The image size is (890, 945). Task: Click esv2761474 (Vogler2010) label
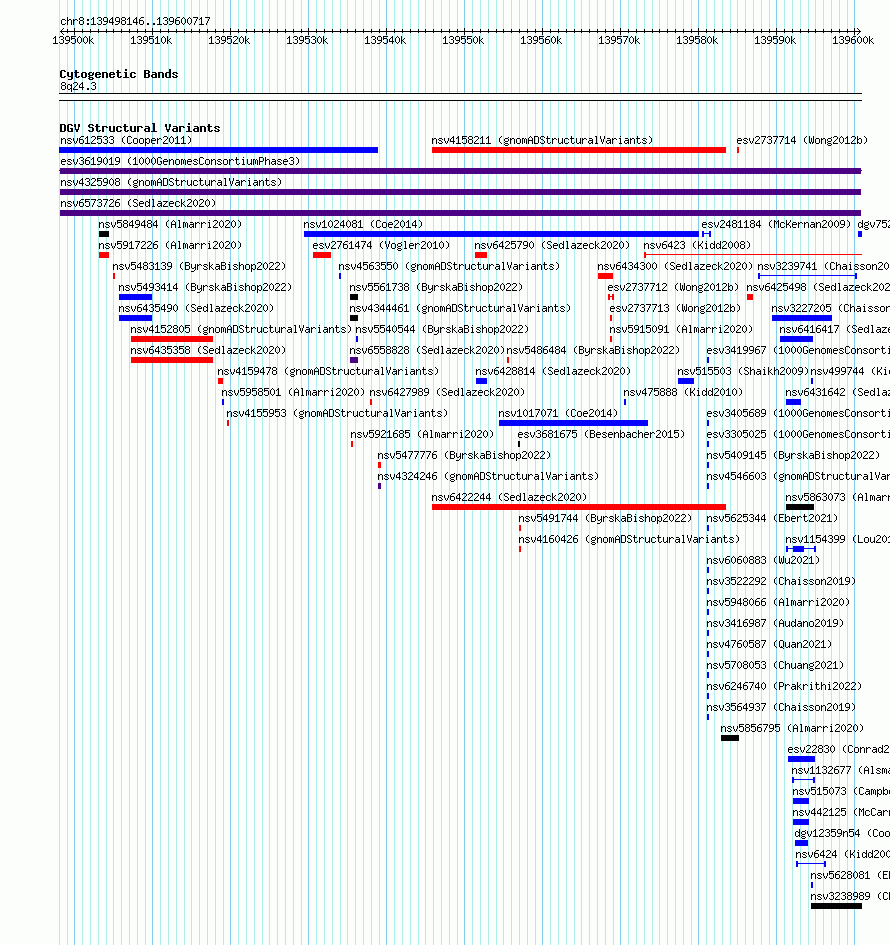pyautogui.click(x=381, y=245)
